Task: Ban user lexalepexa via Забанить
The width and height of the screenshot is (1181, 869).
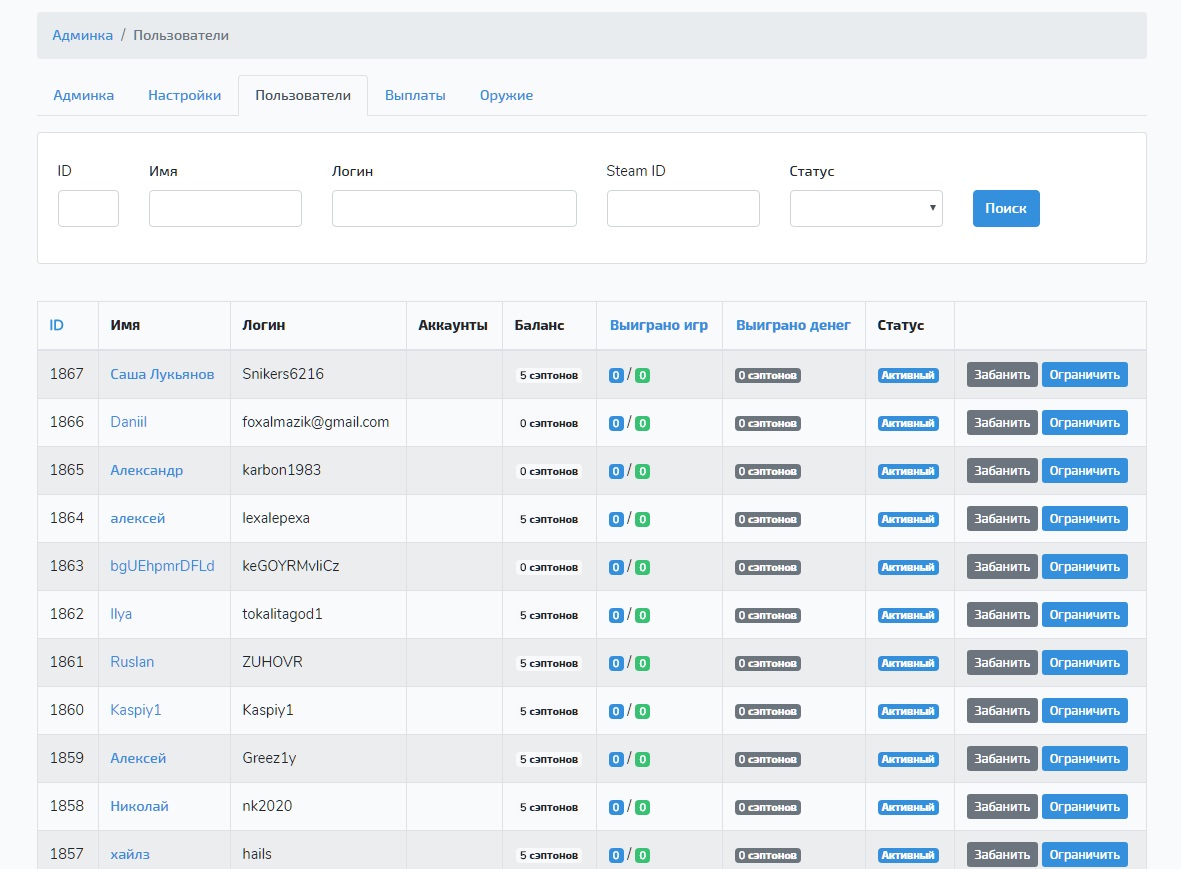Action: [x=1002, y=519]
